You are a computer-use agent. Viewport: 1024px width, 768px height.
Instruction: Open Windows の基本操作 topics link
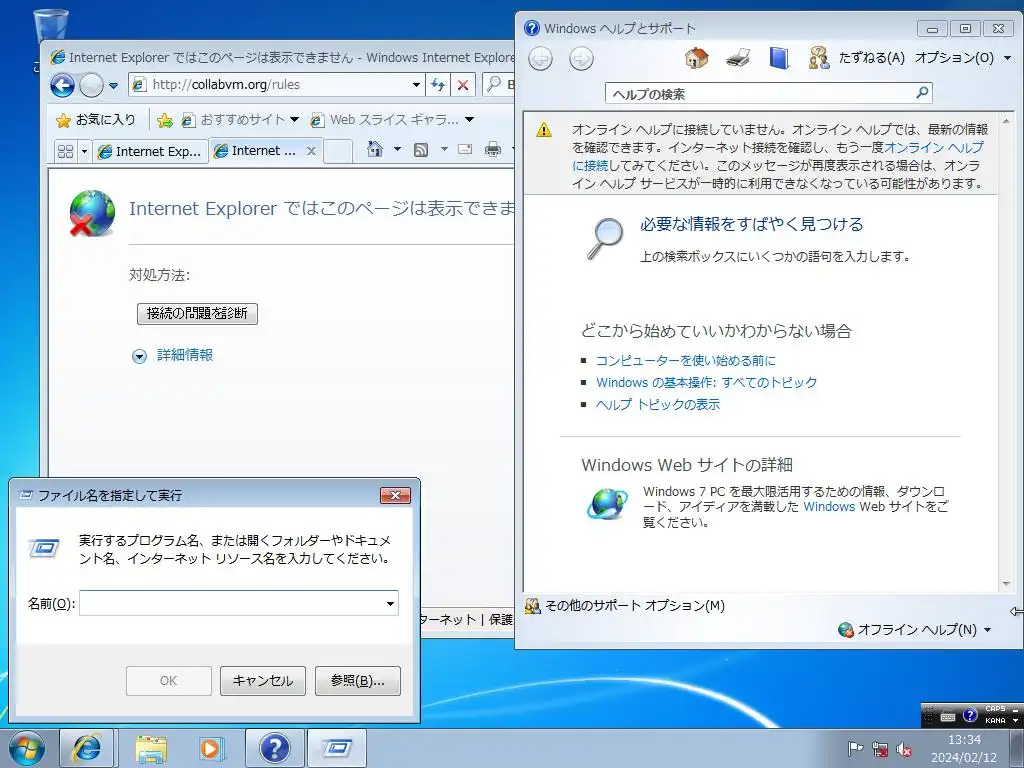point(706,383)
